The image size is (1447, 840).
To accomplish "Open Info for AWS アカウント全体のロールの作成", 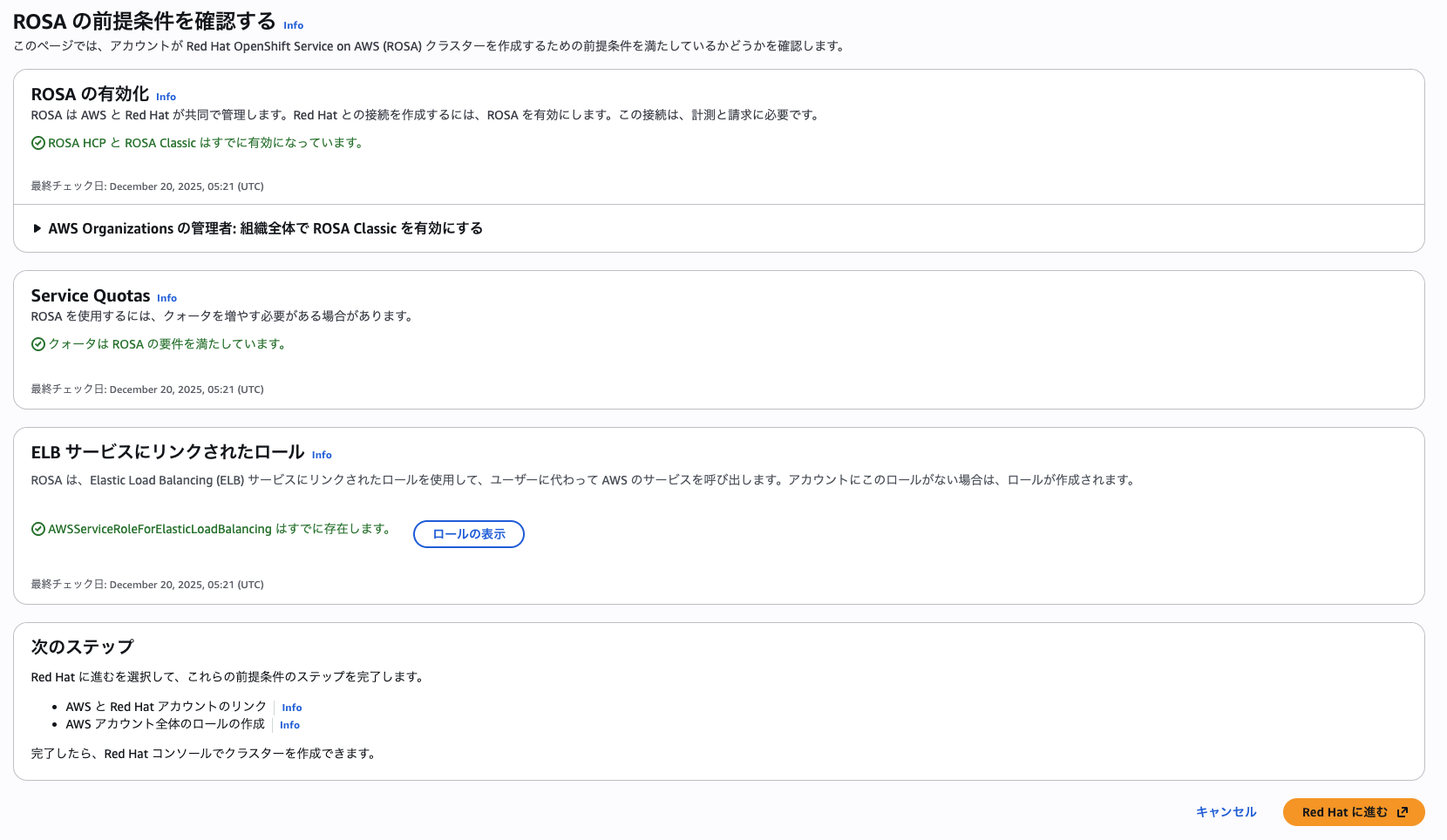I will [289, 725].
